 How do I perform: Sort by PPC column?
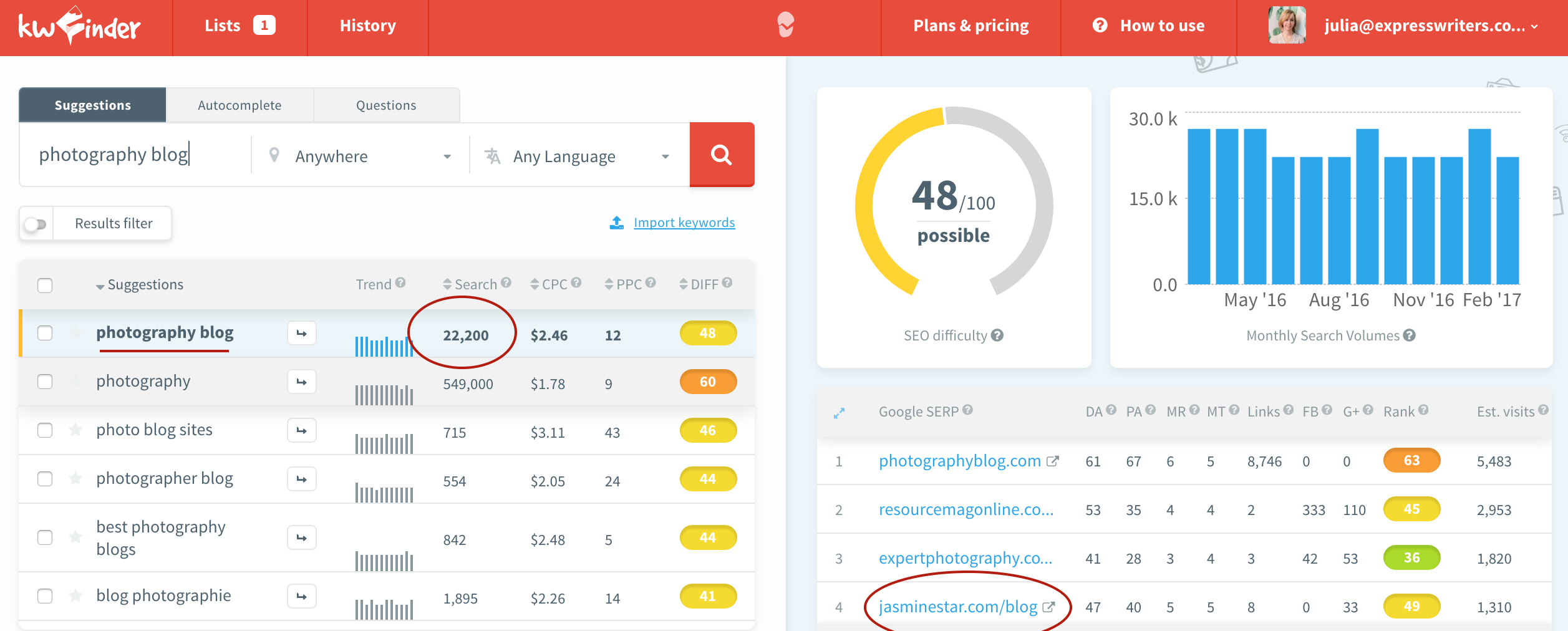624,284
